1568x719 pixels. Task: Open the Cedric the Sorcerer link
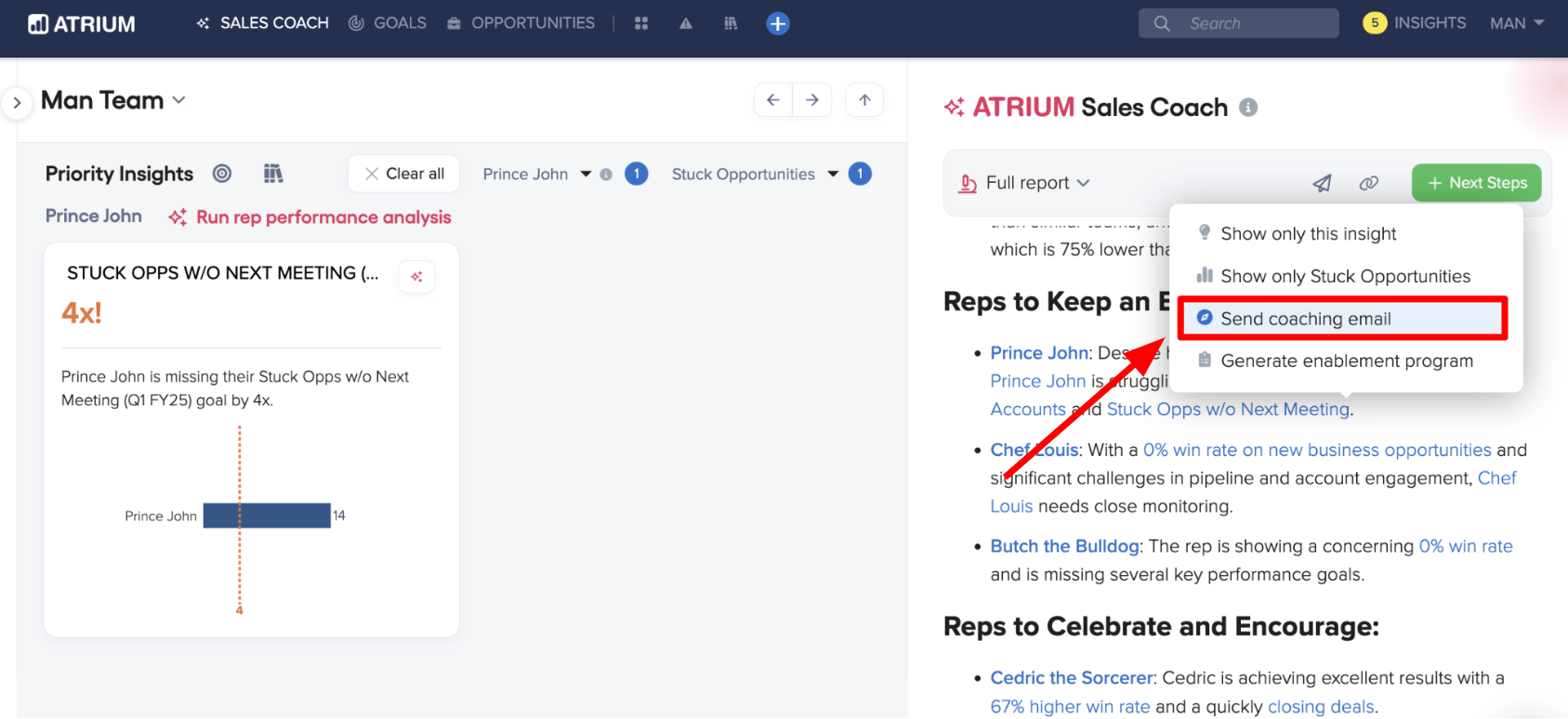(1072, 678)
